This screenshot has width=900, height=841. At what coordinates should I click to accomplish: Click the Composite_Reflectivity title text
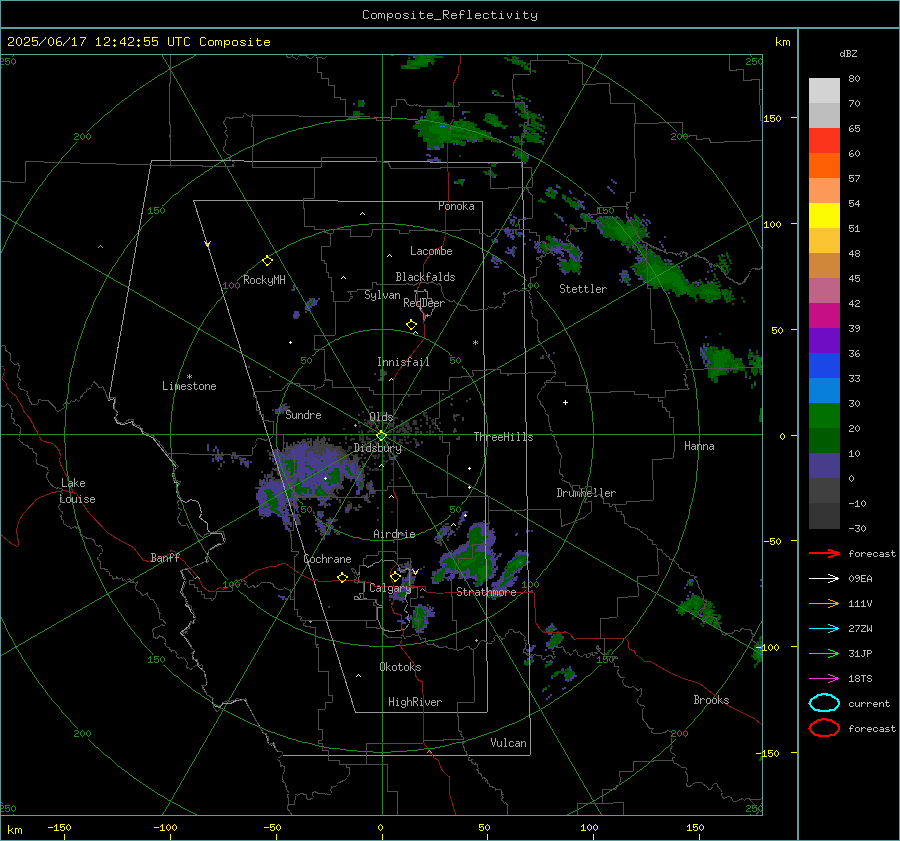[450, 15]
